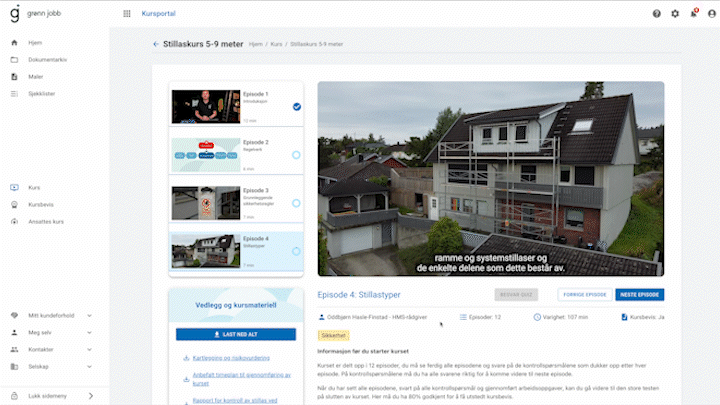Viewport: 720px width, 405px height.
Task: Click Hjem in the breadcrumb
Action: (x=256, y=44)
